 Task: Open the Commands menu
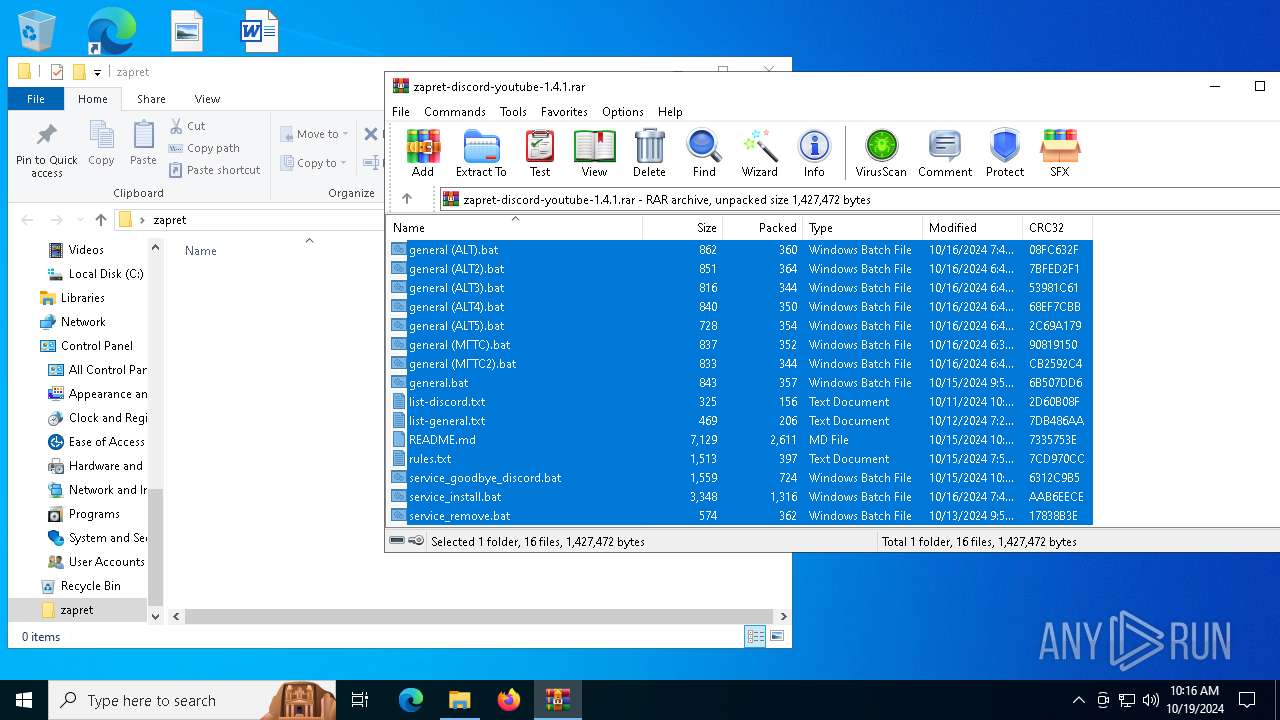coord(455,112)
